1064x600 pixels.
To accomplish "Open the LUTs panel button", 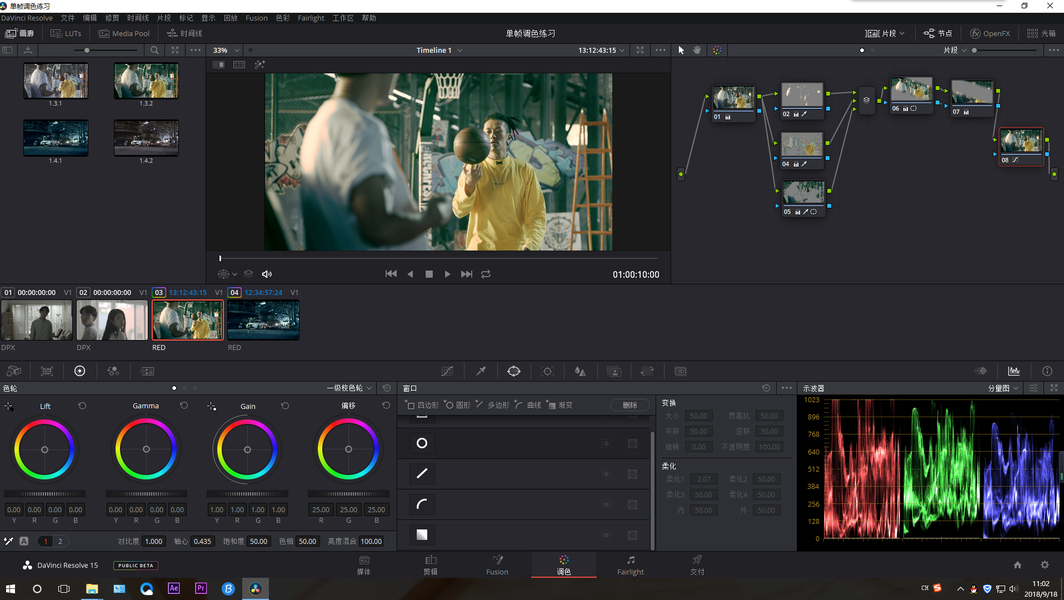I will [66, 33].
